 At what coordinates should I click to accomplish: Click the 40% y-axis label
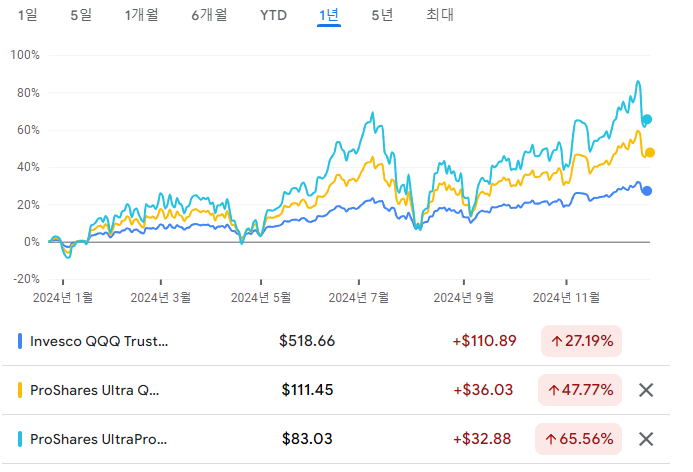[28, 167]
